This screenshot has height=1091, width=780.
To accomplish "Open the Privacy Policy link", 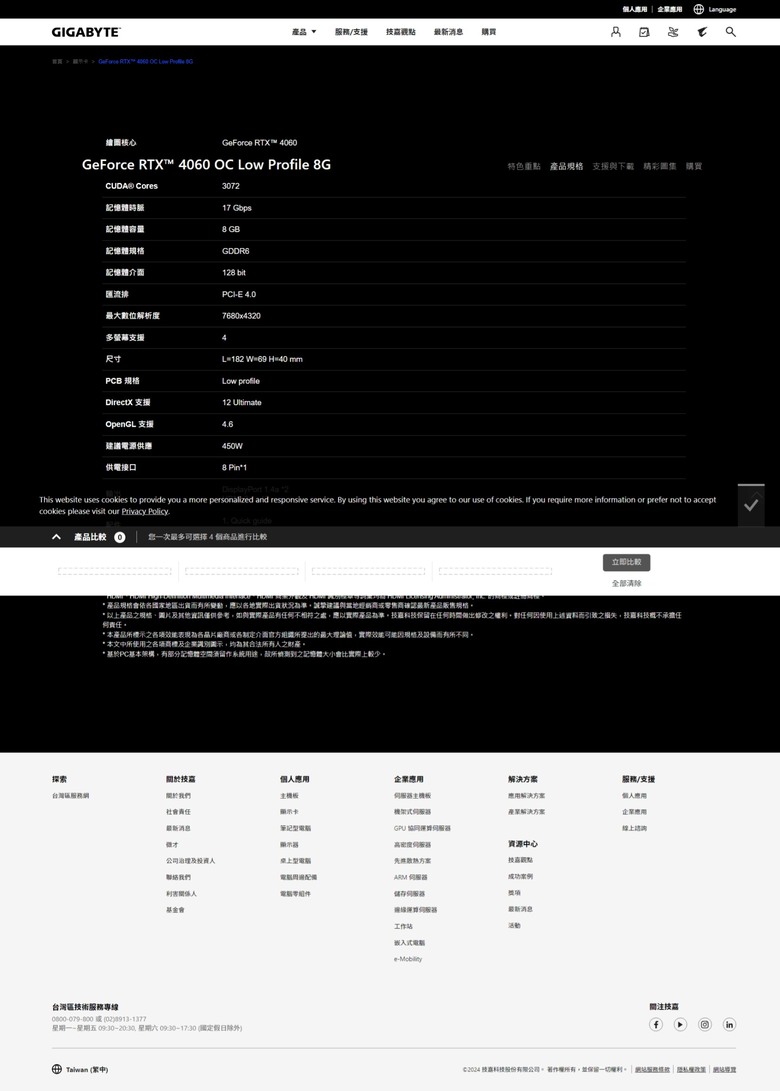I will click(x=145, y=511).
